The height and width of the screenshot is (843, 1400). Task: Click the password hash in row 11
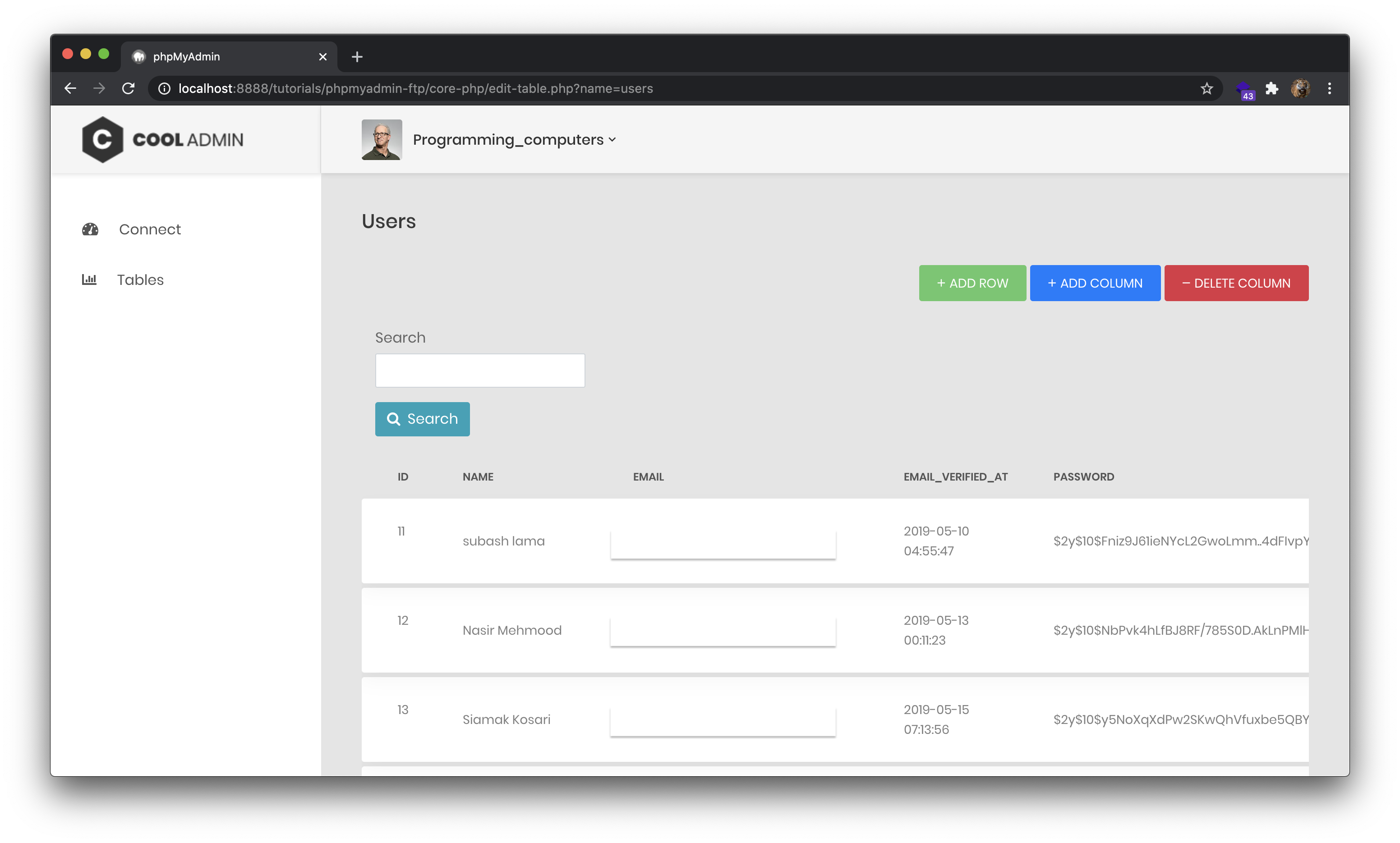(x=1181, y=541)
